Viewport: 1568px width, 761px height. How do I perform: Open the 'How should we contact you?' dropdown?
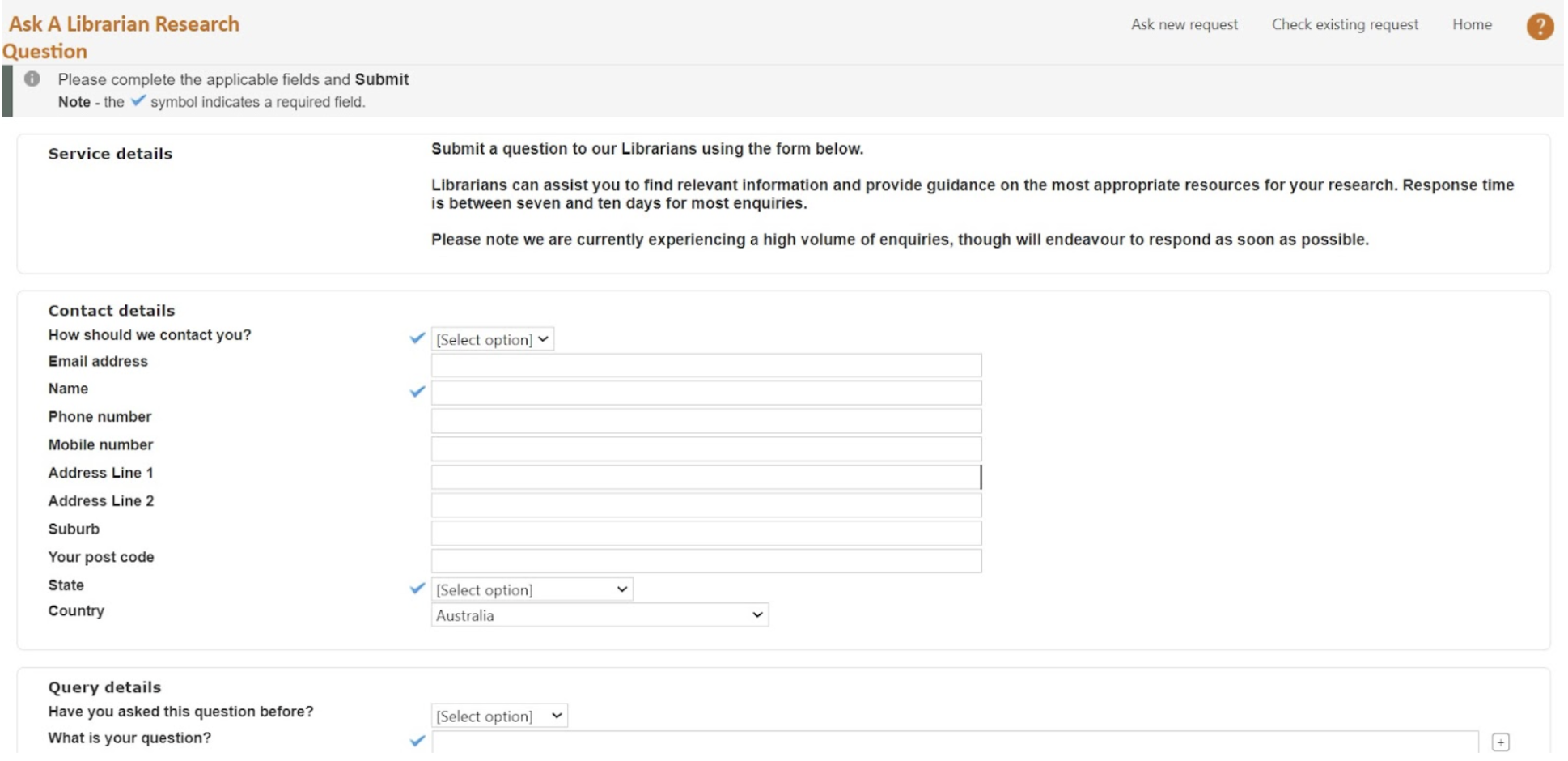pos(493,339)
